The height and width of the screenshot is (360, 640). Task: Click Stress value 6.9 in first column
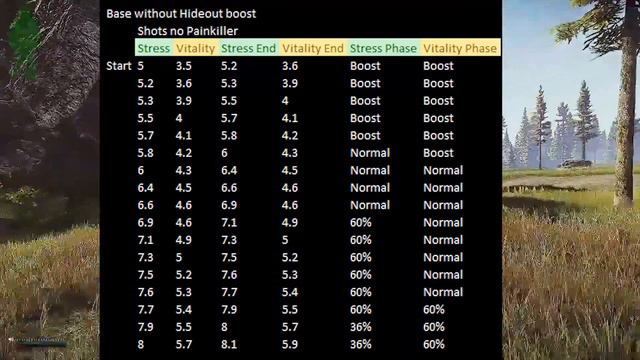coord(145,223)
